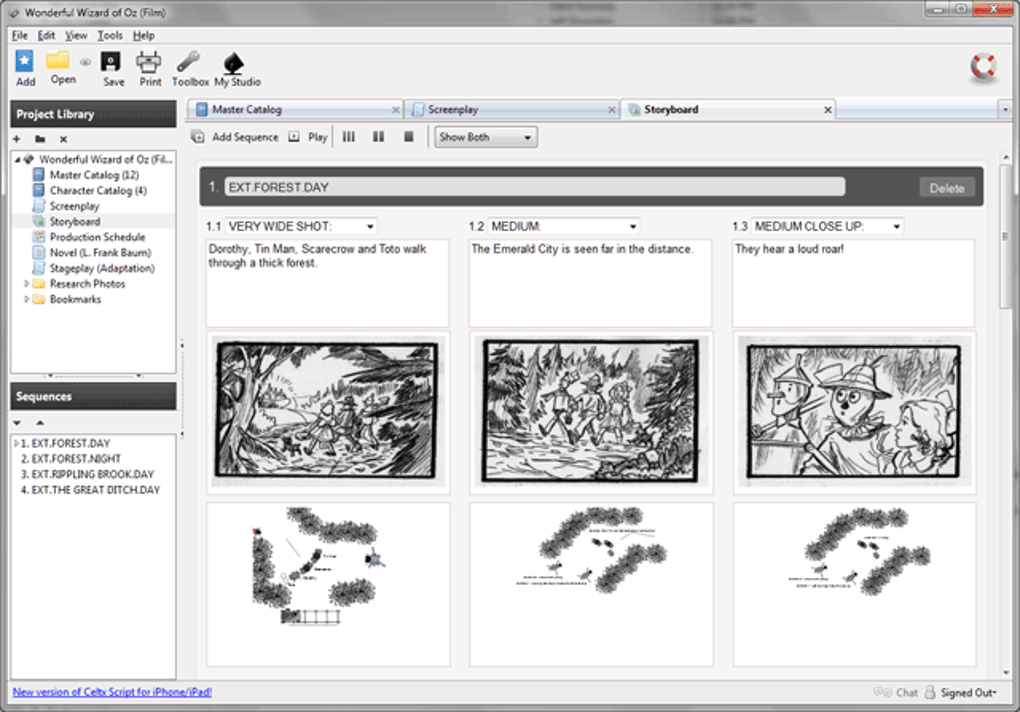
Task: Open Novel (L. Frank Baum) item
Action: tap(100, 253)
